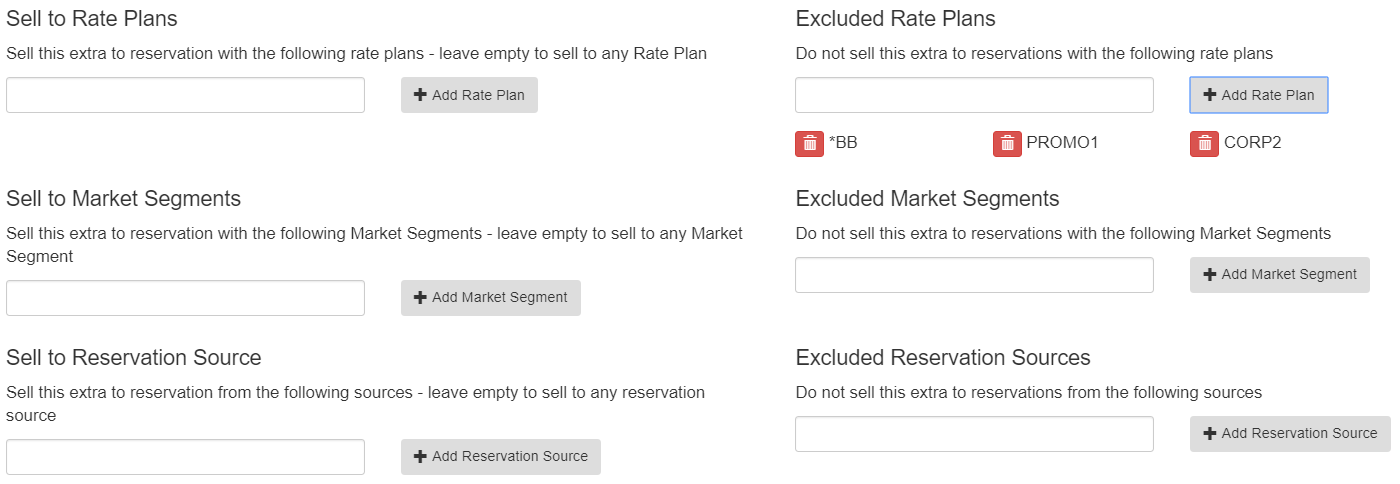Click Add Reservation Source under Excluded Reservation Sources
The height and width of the screenshot is (484, 1400).
(1290, 434)
